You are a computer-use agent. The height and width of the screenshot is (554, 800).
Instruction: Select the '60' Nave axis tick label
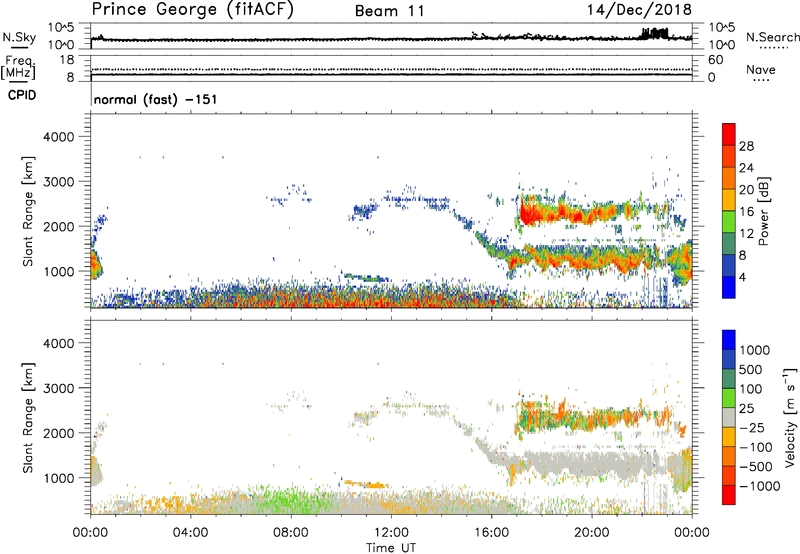(x=715, y=60)
